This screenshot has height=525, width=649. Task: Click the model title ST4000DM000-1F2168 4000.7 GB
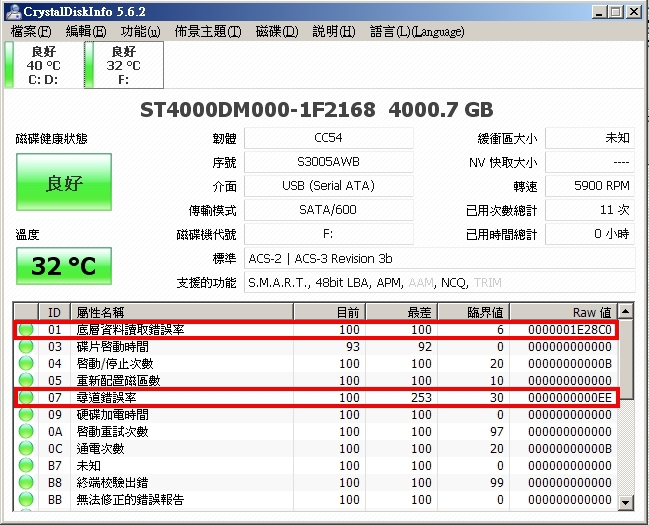click(317, 110)
